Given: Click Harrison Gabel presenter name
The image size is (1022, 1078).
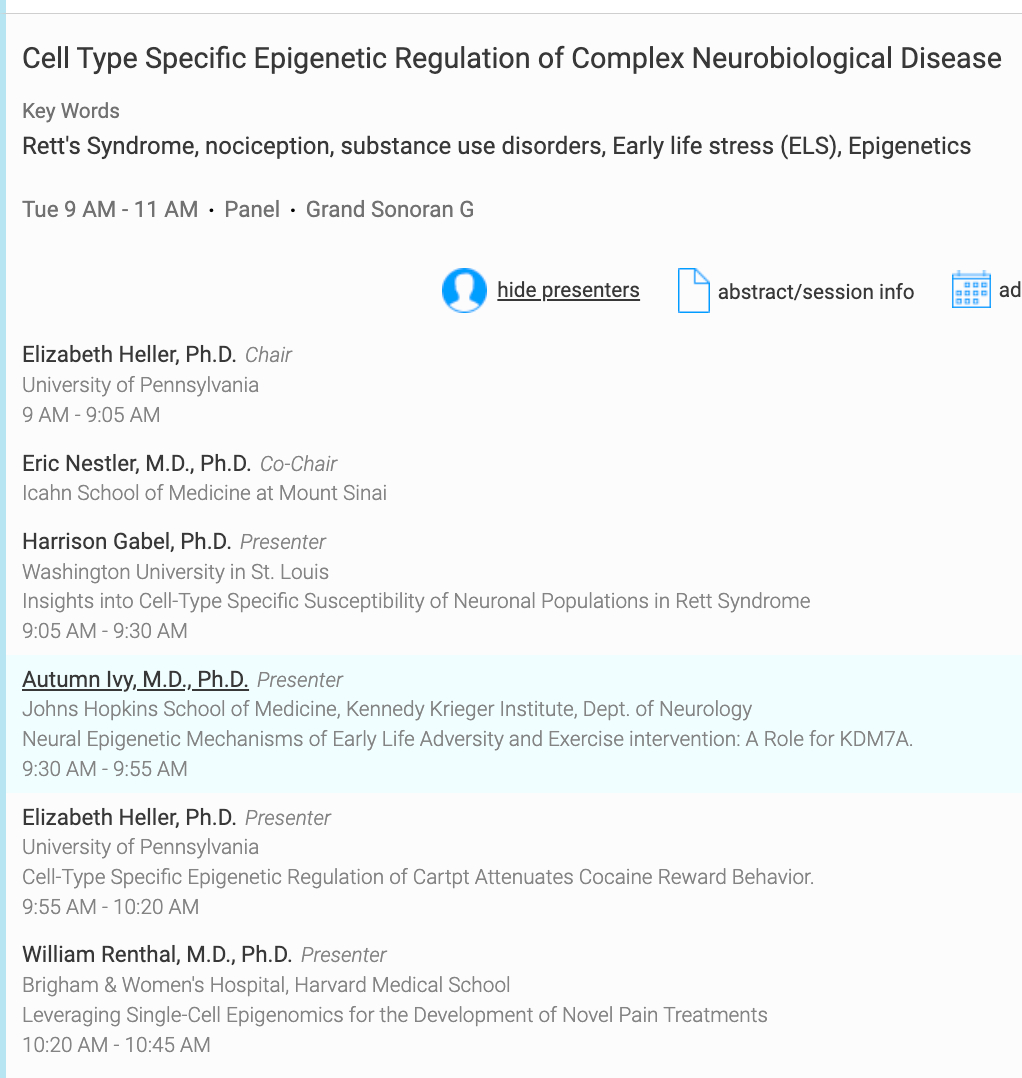Looking at the screenshot, I should (126, 542).
